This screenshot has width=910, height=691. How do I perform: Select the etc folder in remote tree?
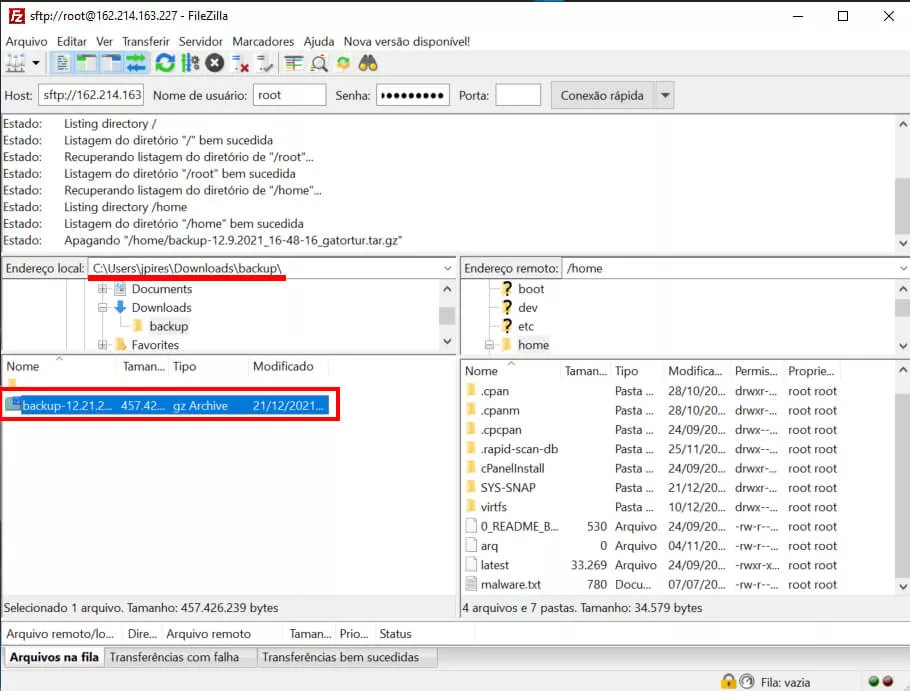(x=525, y=326)
